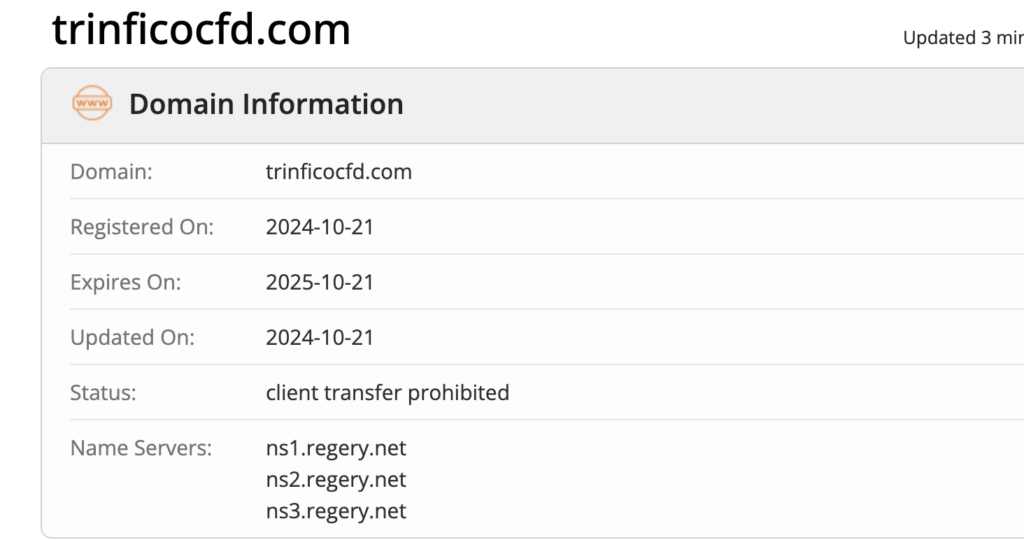
Task: Click the trinficocfd.com page heading
Action: point(201,29)
